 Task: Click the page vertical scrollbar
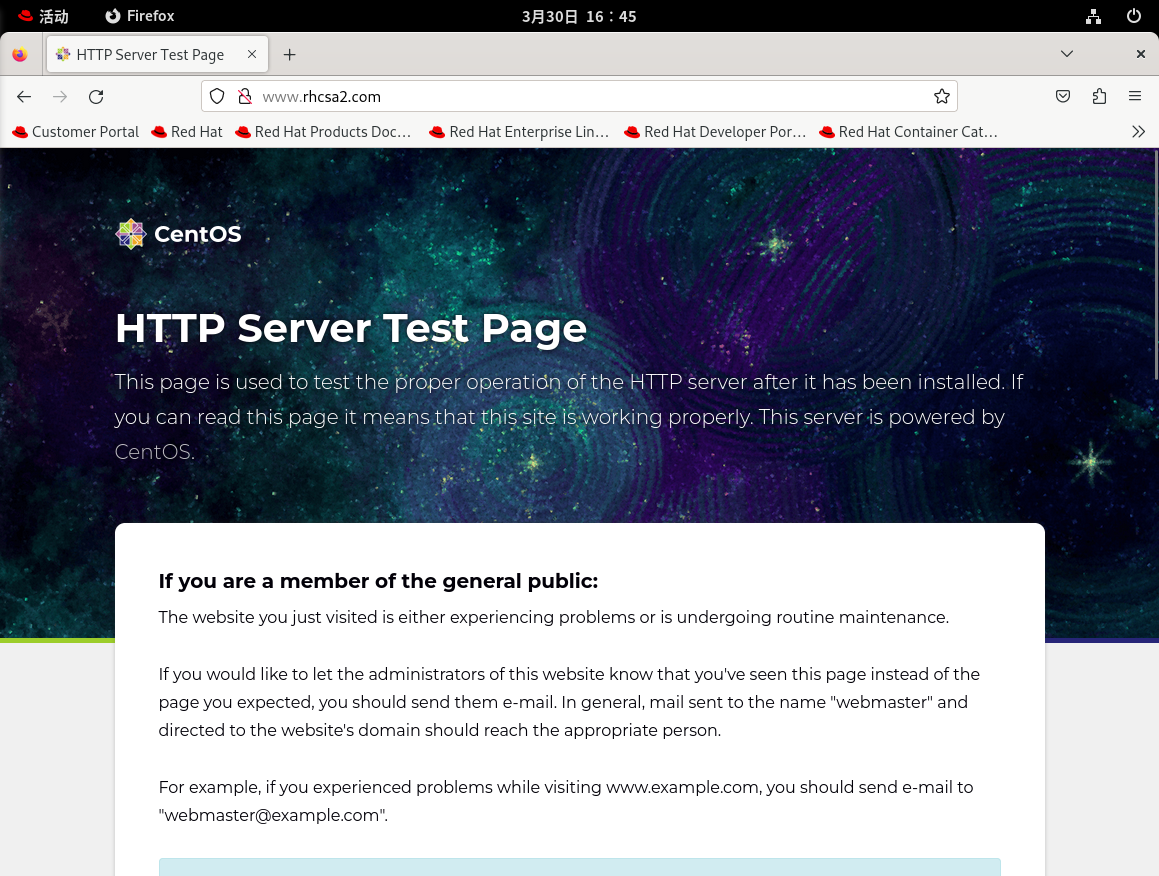coord(1155,265)
